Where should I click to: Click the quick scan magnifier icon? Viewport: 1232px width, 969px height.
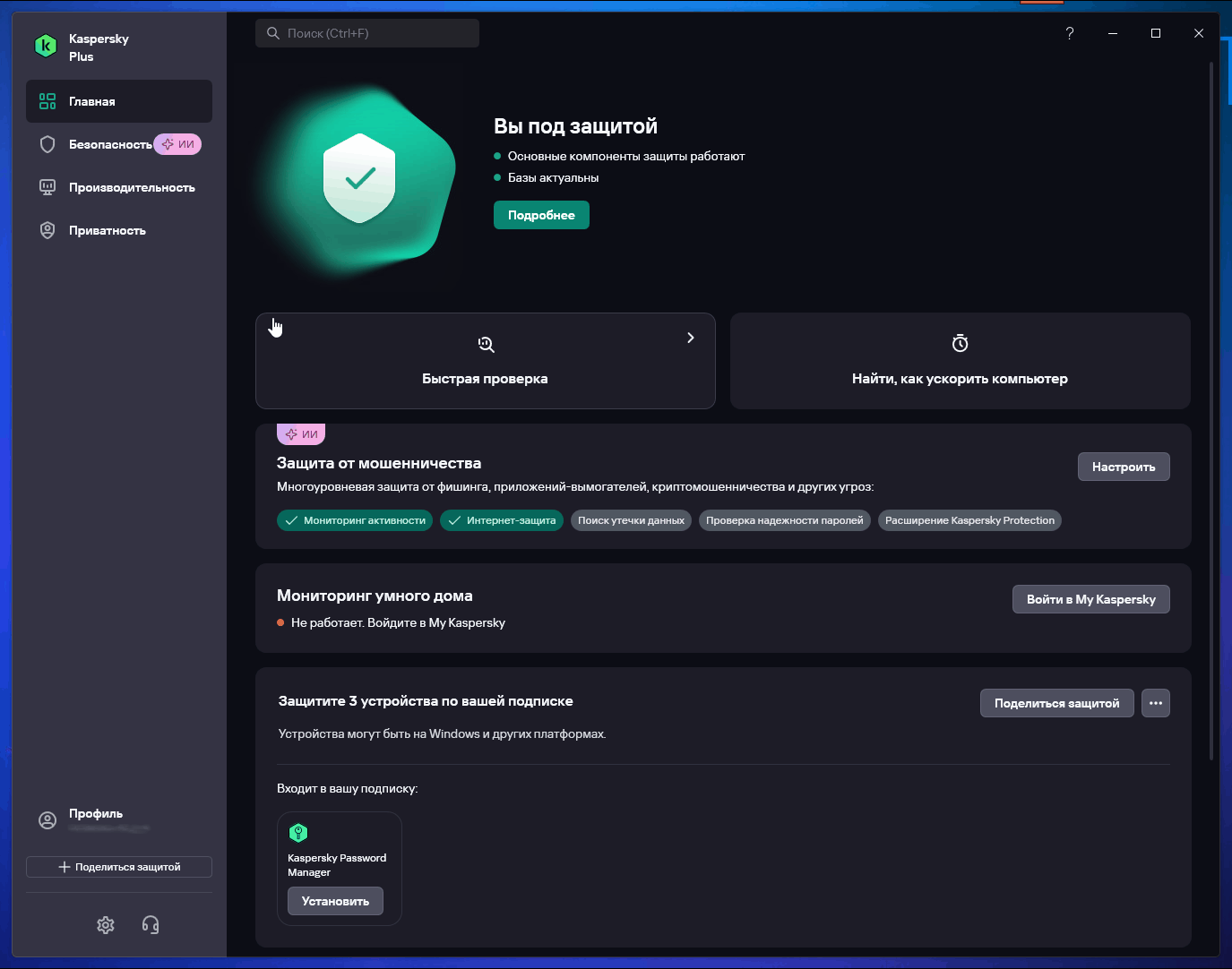486,345
